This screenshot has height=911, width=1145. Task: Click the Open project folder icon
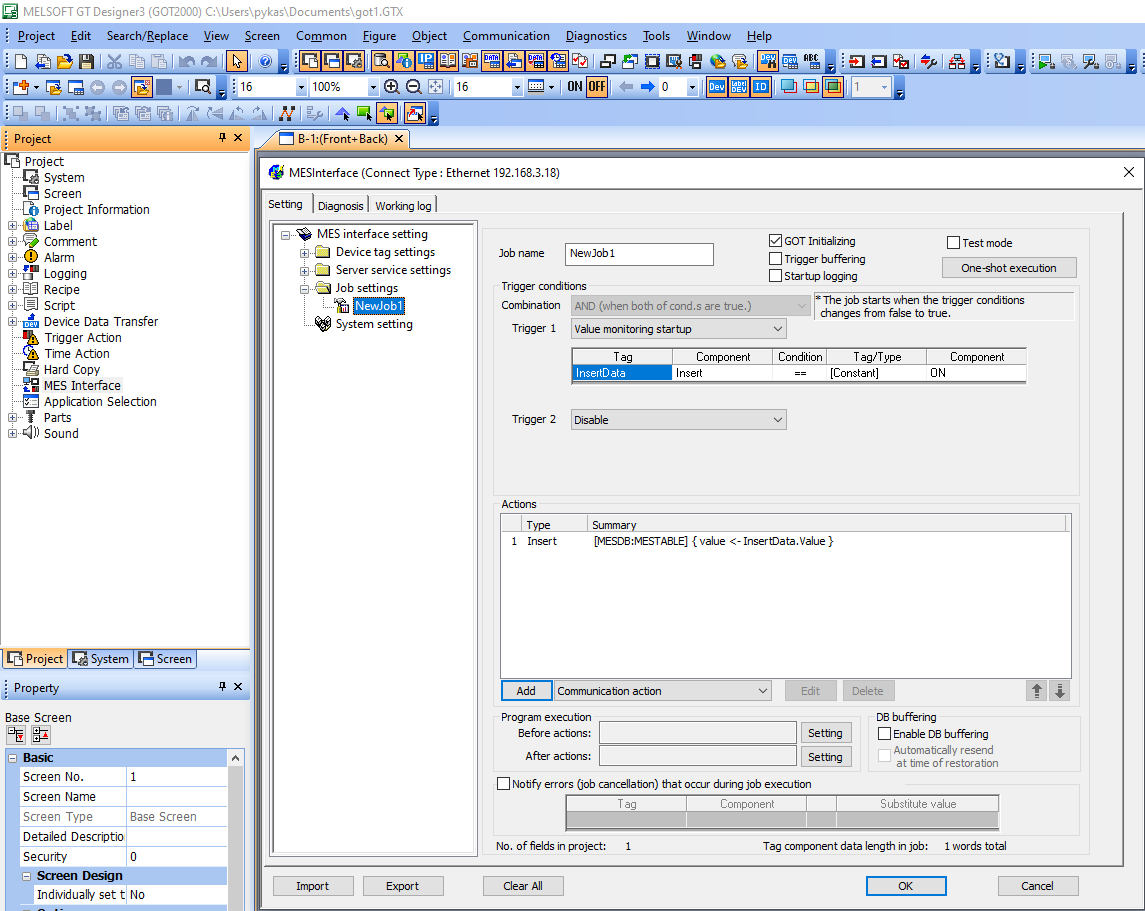(x=65, y=62)
